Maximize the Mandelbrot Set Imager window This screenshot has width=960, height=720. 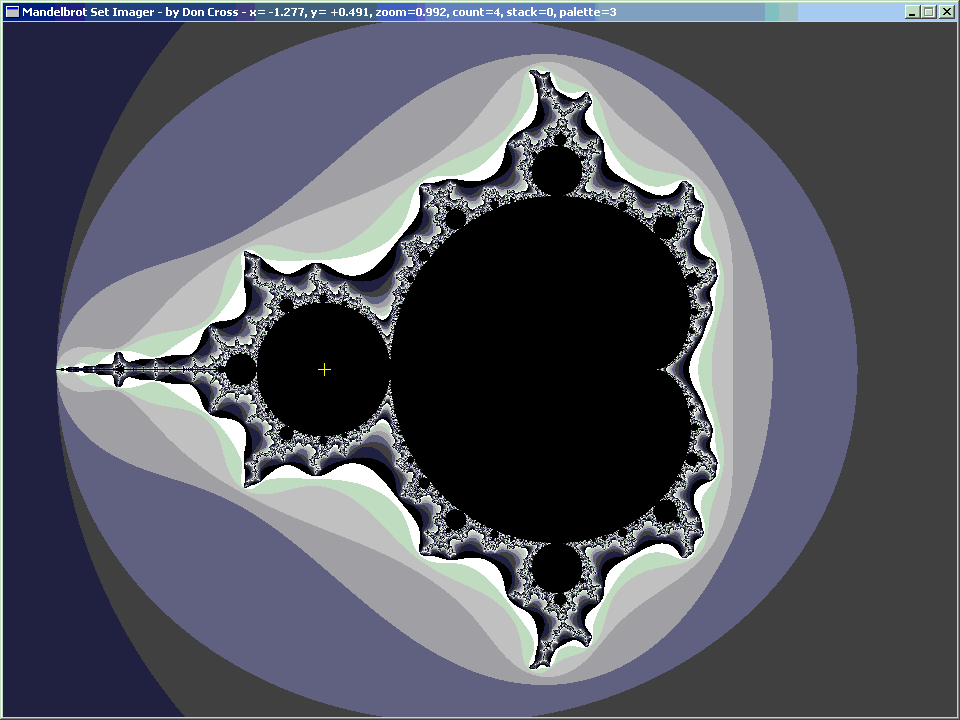[x=928, y=12]
